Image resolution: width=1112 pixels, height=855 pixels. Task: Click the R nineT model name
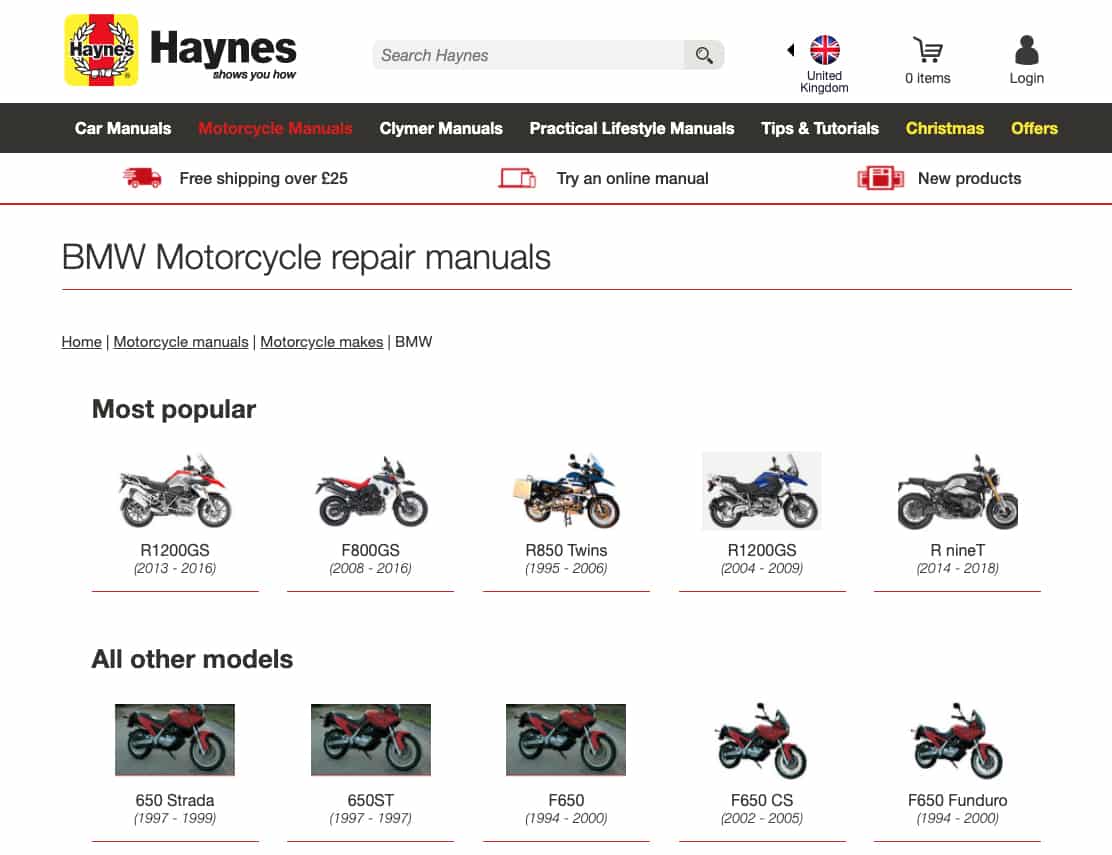(957, 550)
